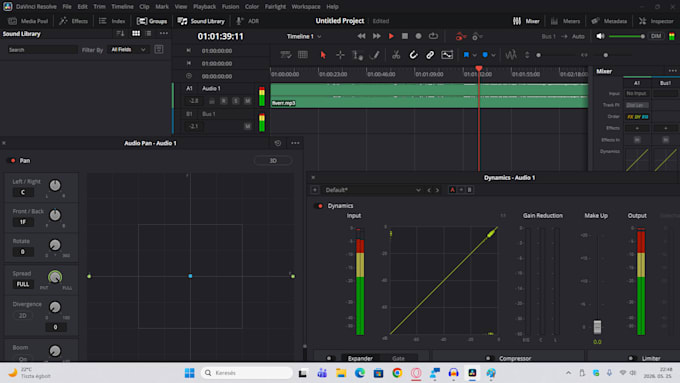This screenshot has height=383, width=680.
Task: Reset the Audio Pan panel
Action: pos(278,143)
